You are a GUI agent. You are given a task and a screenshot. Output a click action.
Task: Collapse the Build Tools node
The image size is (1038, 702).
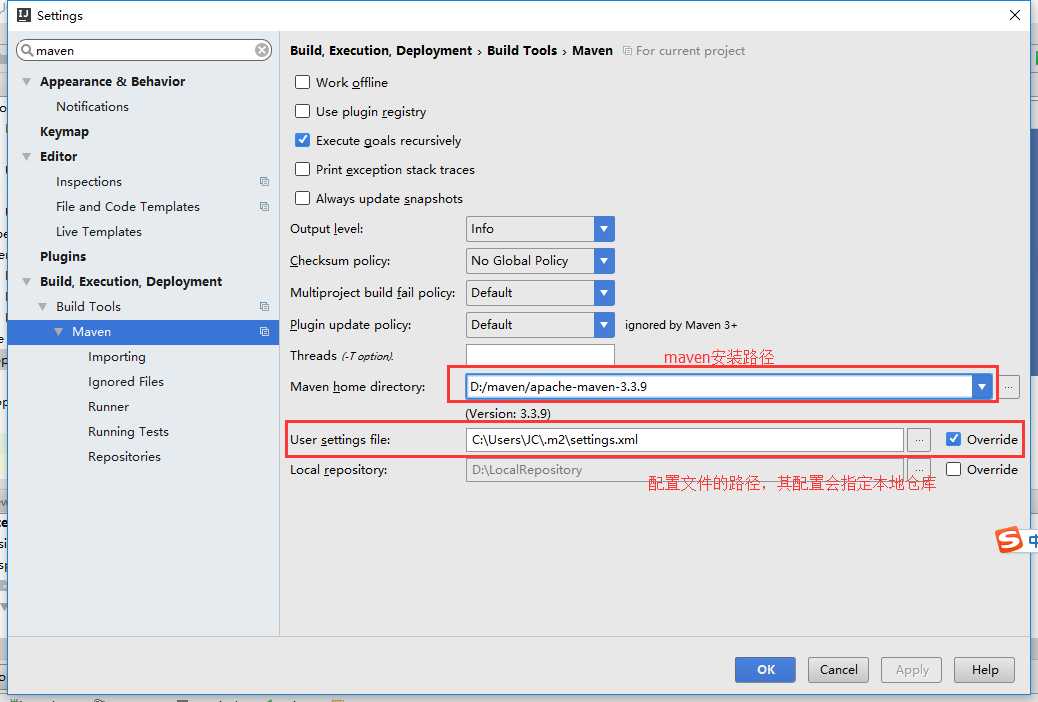pyautogui.click(x=42, y=307)
